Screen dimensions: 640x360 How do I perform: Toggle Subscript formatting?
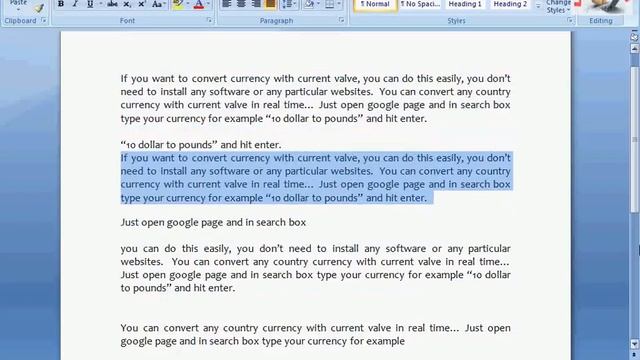[127, 4]
